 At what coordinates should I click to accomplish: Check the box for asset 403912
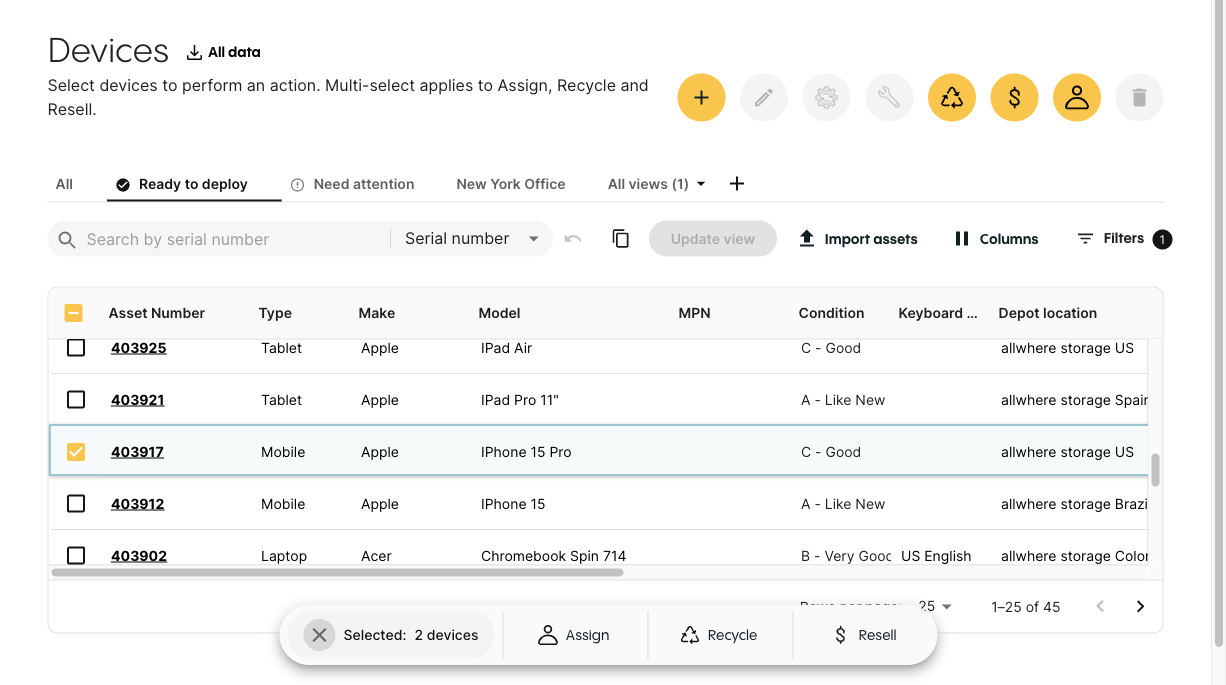(76, 504)
